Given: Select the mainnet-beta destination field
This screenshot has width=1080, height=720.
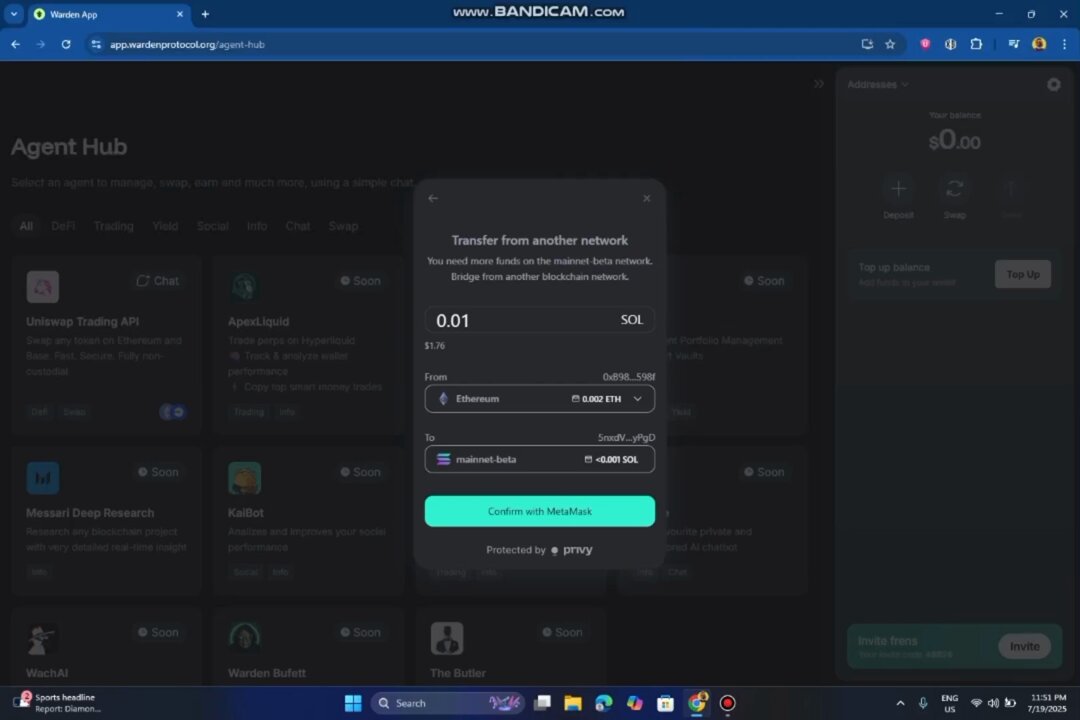Looking at the screenshot, I should click(539, 460).
